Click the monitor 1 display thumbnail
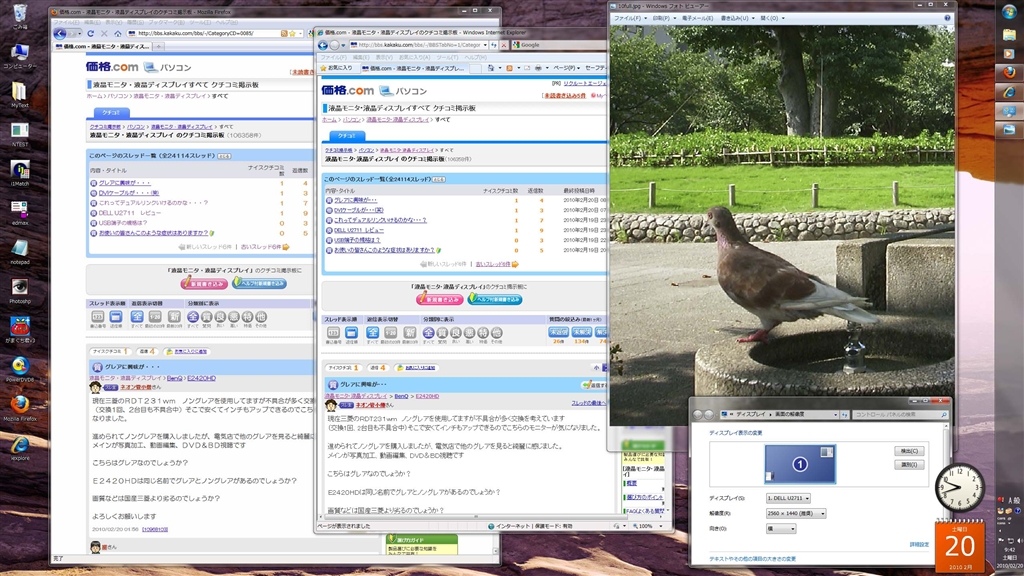The height and width of the screenshot is (576, 1024). (799, 464)
